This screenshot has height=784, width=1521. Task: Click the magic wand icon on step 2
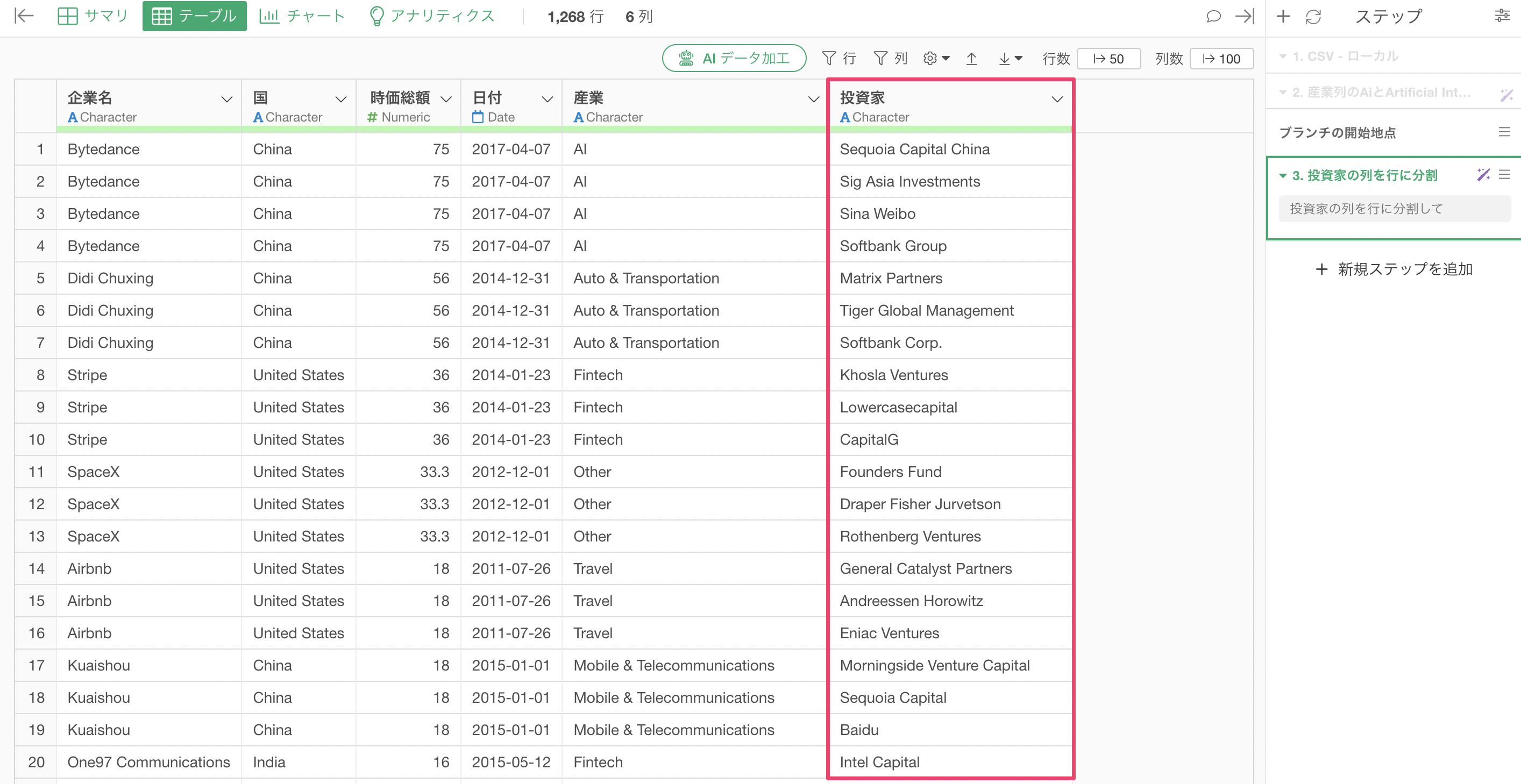1506,94
